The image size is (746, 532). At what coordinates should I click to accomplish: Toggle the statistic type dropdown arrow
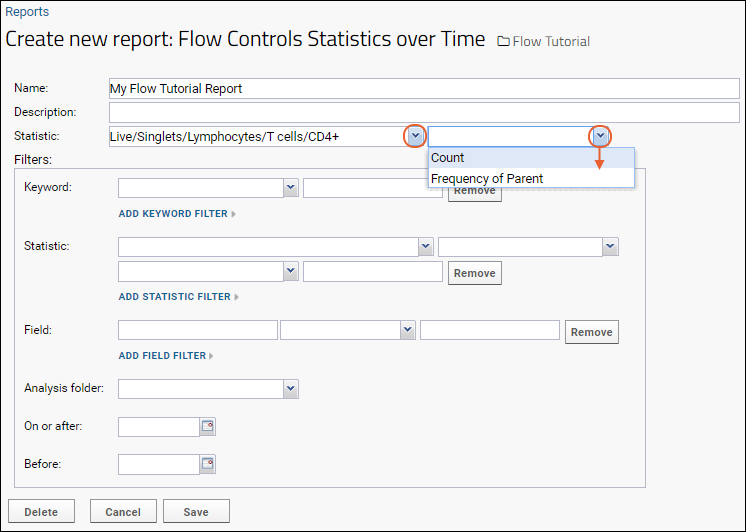coord(600,136)
